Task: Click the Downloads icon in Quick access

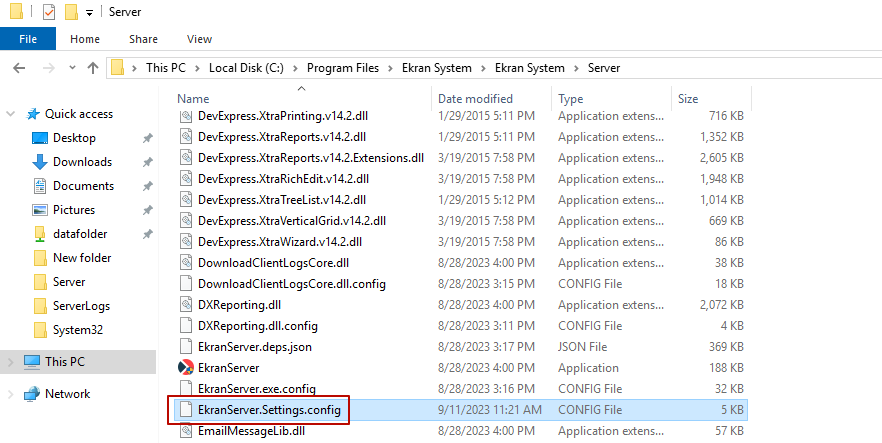Action: (x=40, y=162)
